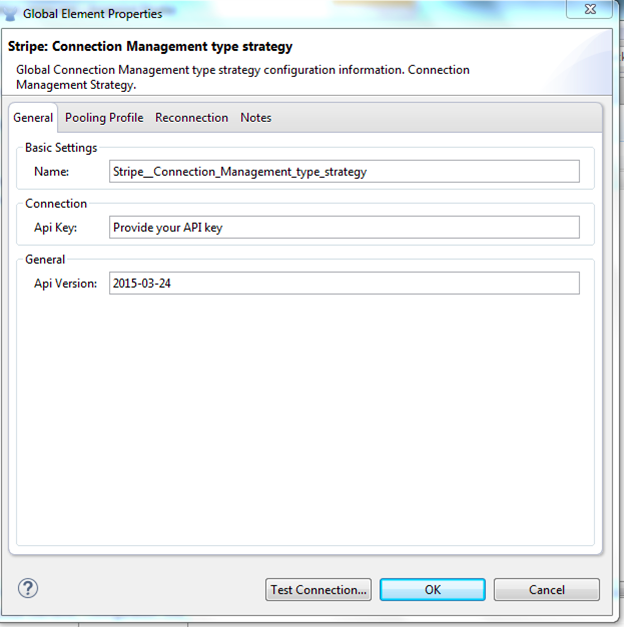624x627 pixels.
Task: Focus the Api Version input field
Action: click(x=344, y=283)
